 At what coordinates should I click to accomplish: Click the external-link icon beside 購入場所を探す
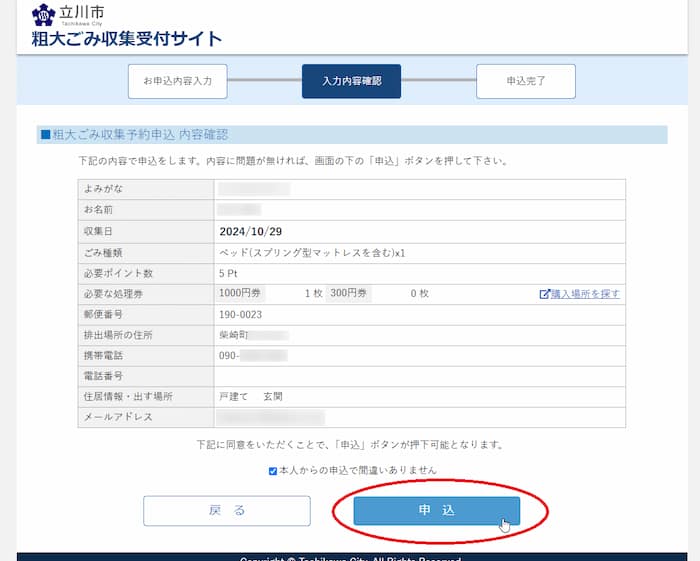[x=544, y=294]
